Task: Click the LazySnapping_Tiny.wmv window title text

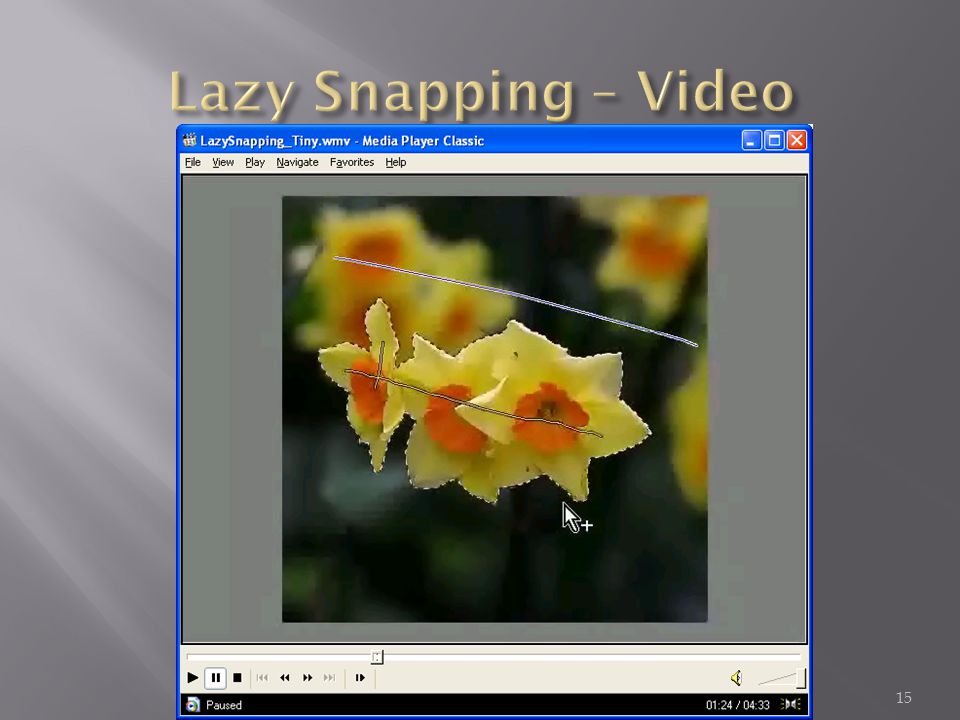Action: coord(342,141)
